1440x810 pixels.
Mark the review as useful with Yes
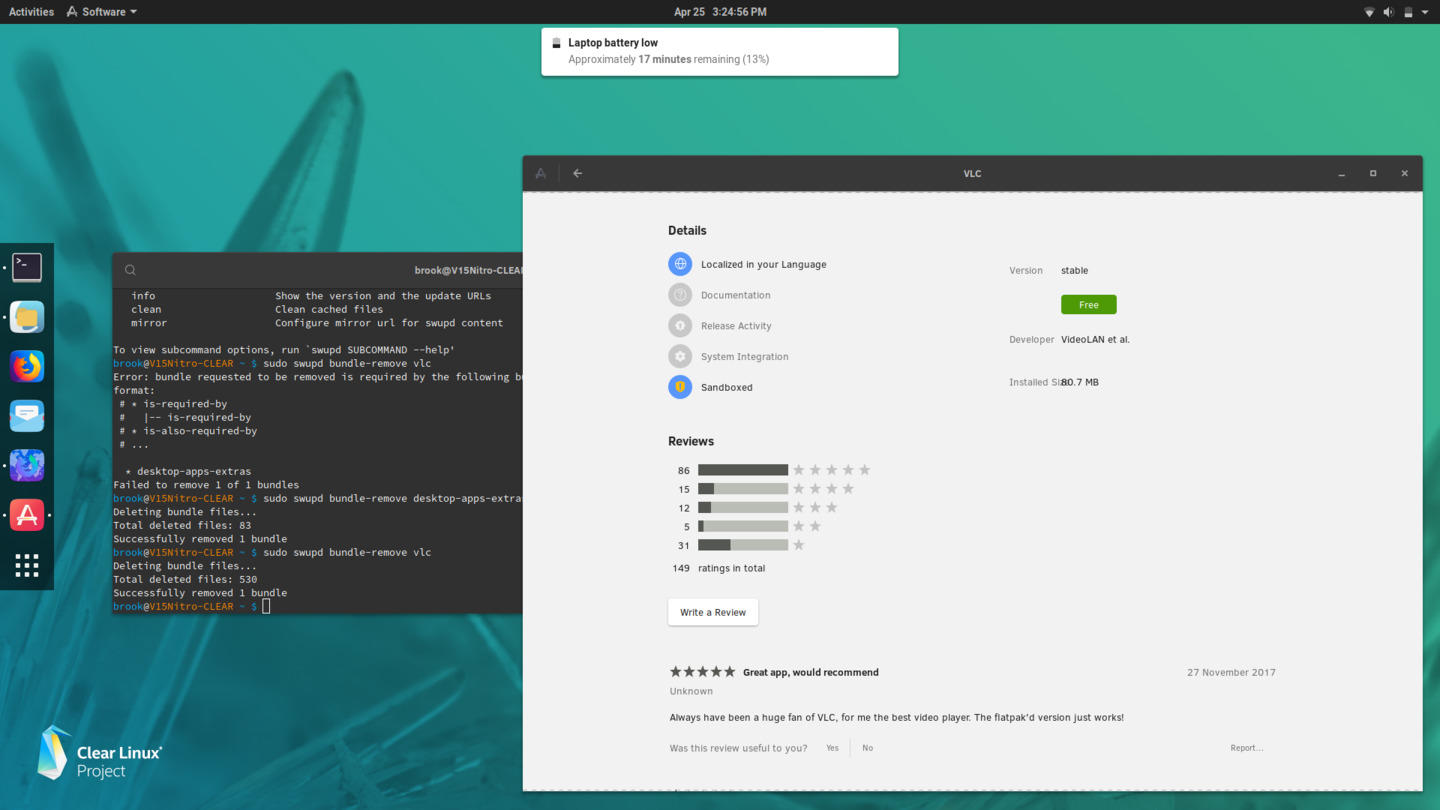coord(832,748)
